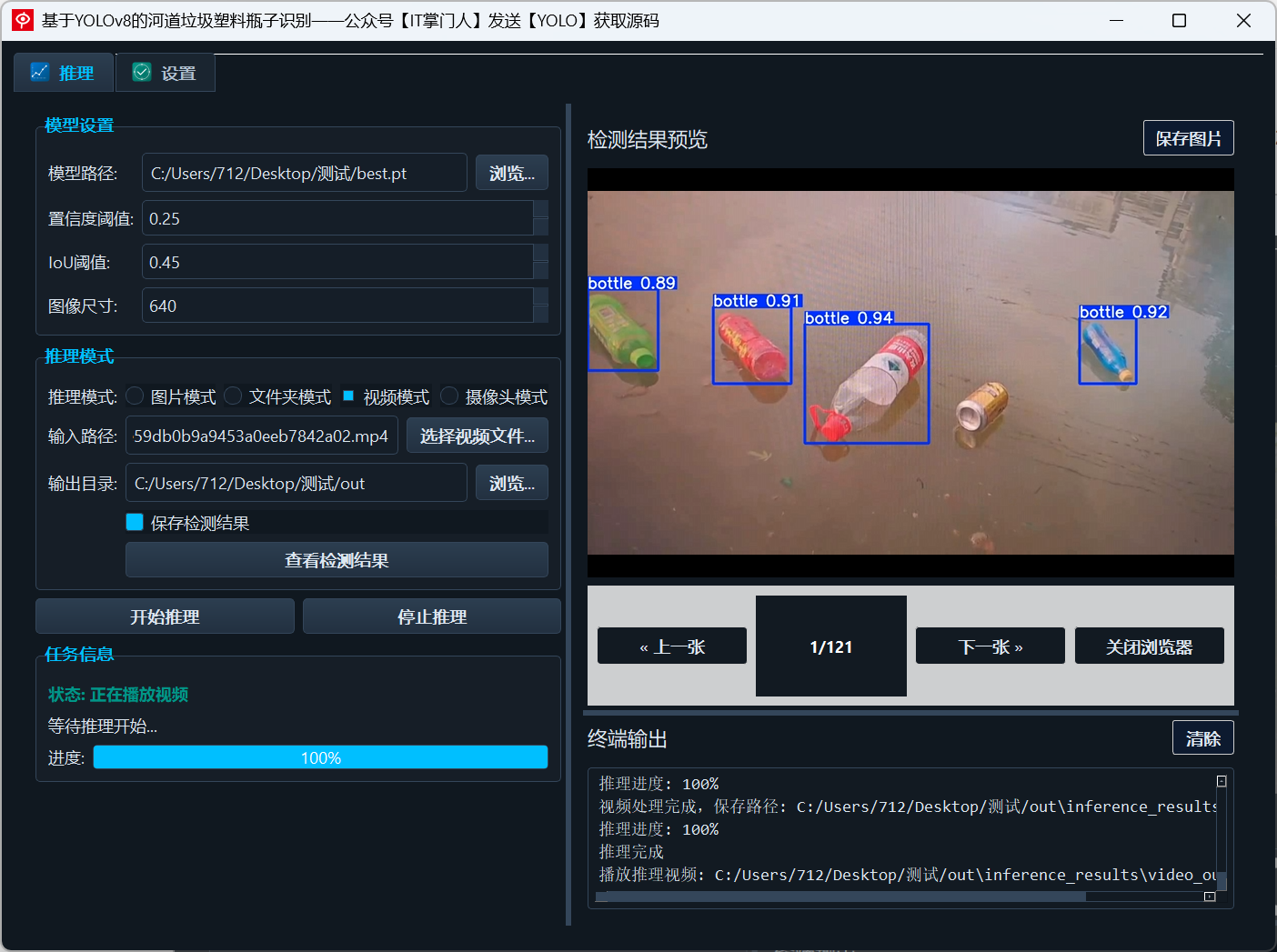
Task: Start inference with 开始推理
Action: (165, 616)
